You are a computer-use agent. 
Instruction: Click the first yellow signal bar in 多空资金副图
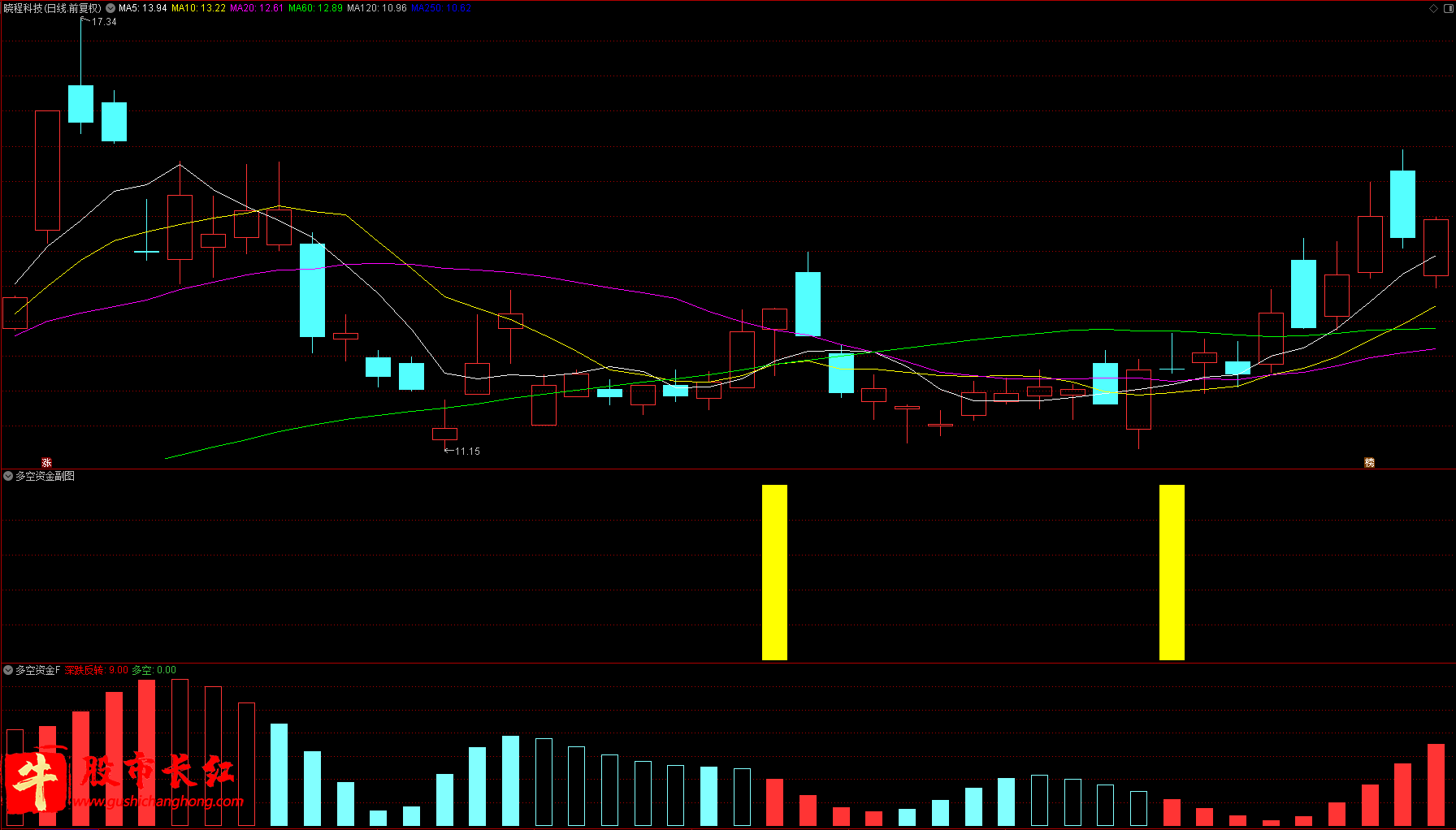[x=774, y=573]
